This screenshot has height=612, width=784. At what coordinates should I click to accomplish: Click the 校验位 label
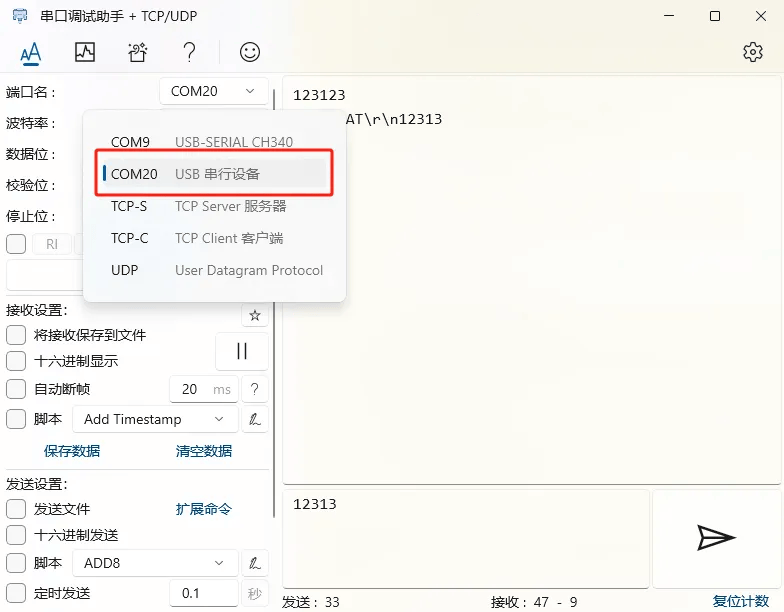[30, 186]
